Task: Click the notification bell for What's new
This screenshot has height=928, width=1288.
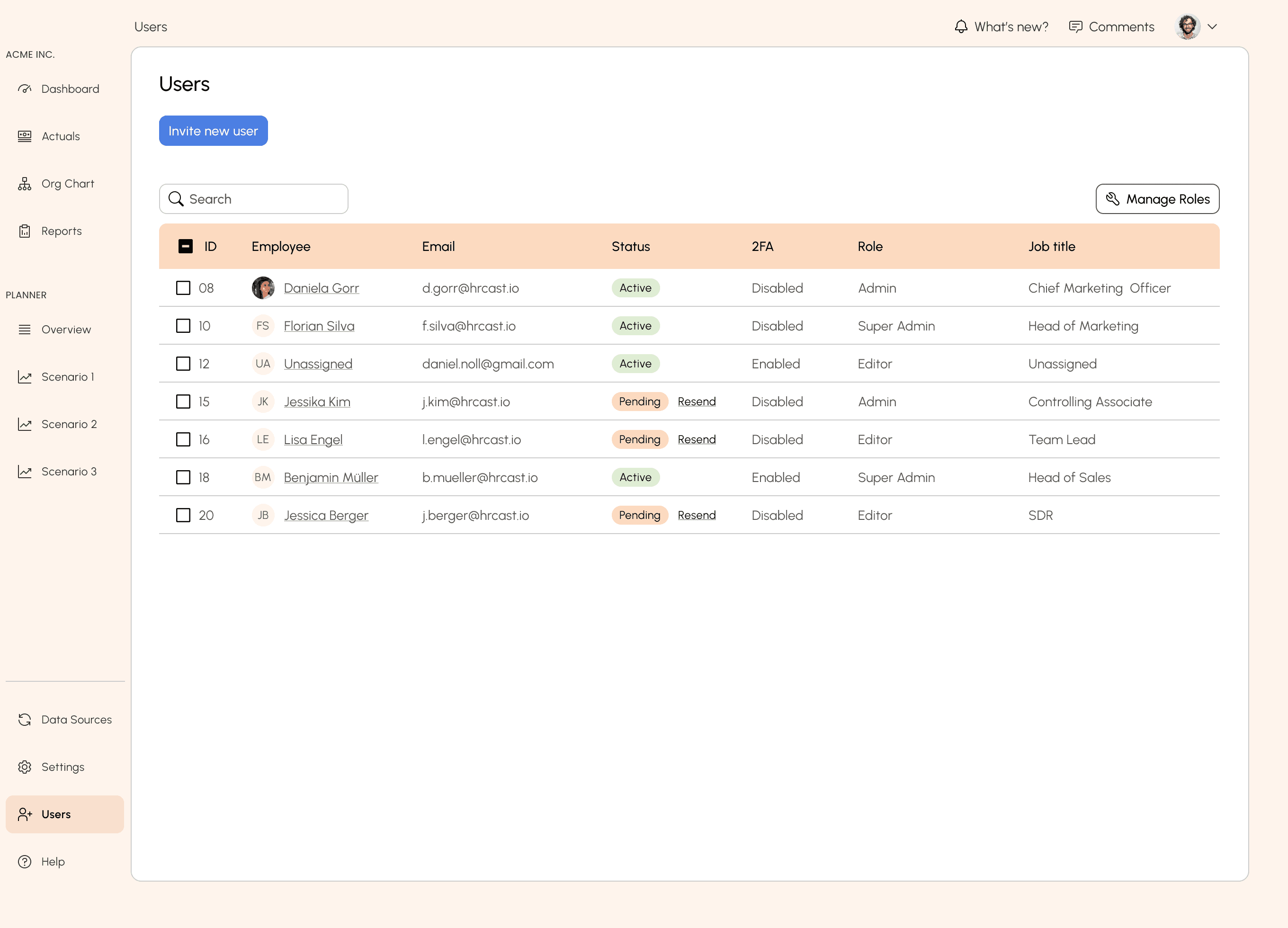Action: pyautogui.click(x=961, y=26)
